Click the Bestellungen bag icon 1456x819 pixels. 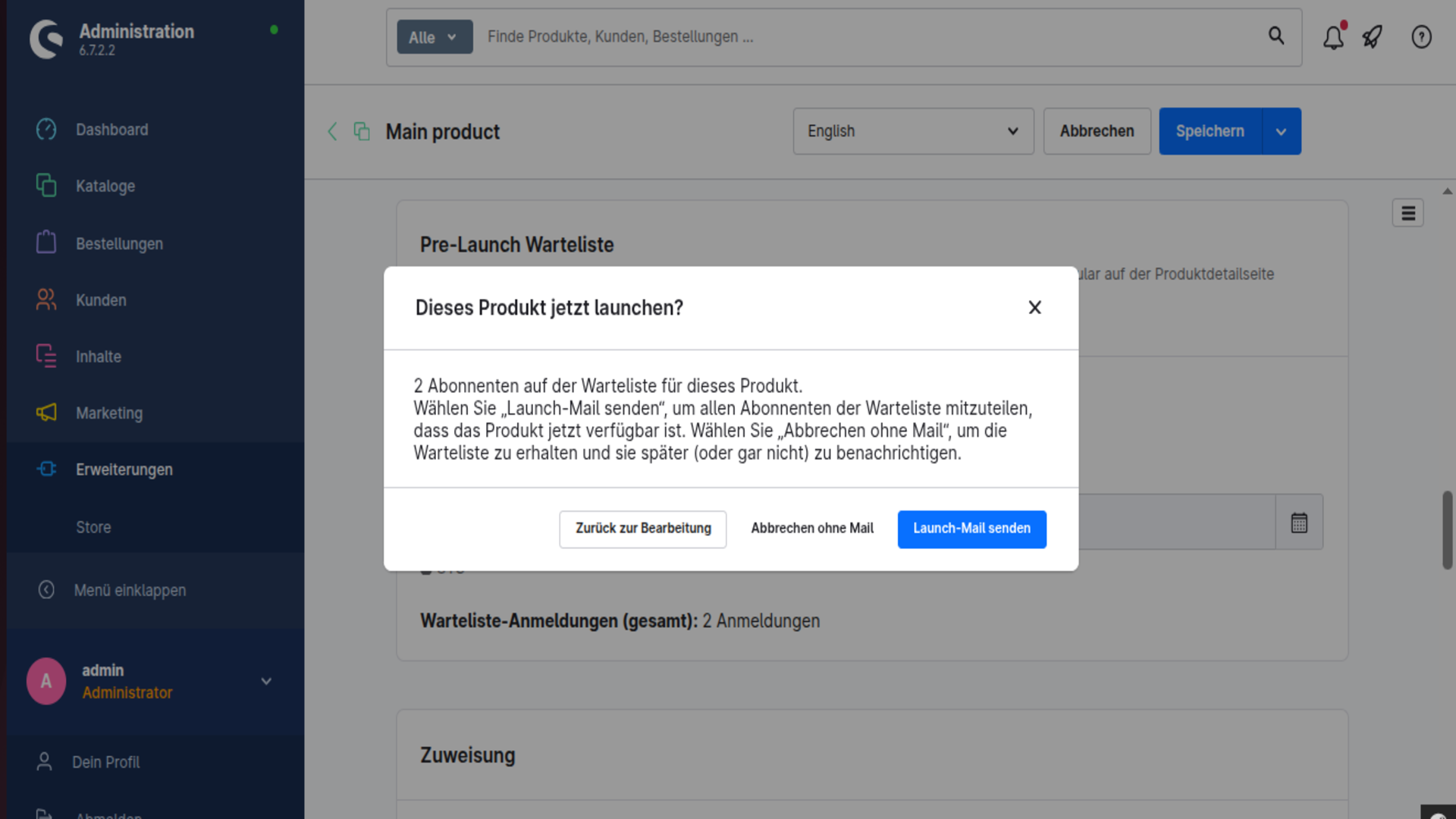[46, 243]
